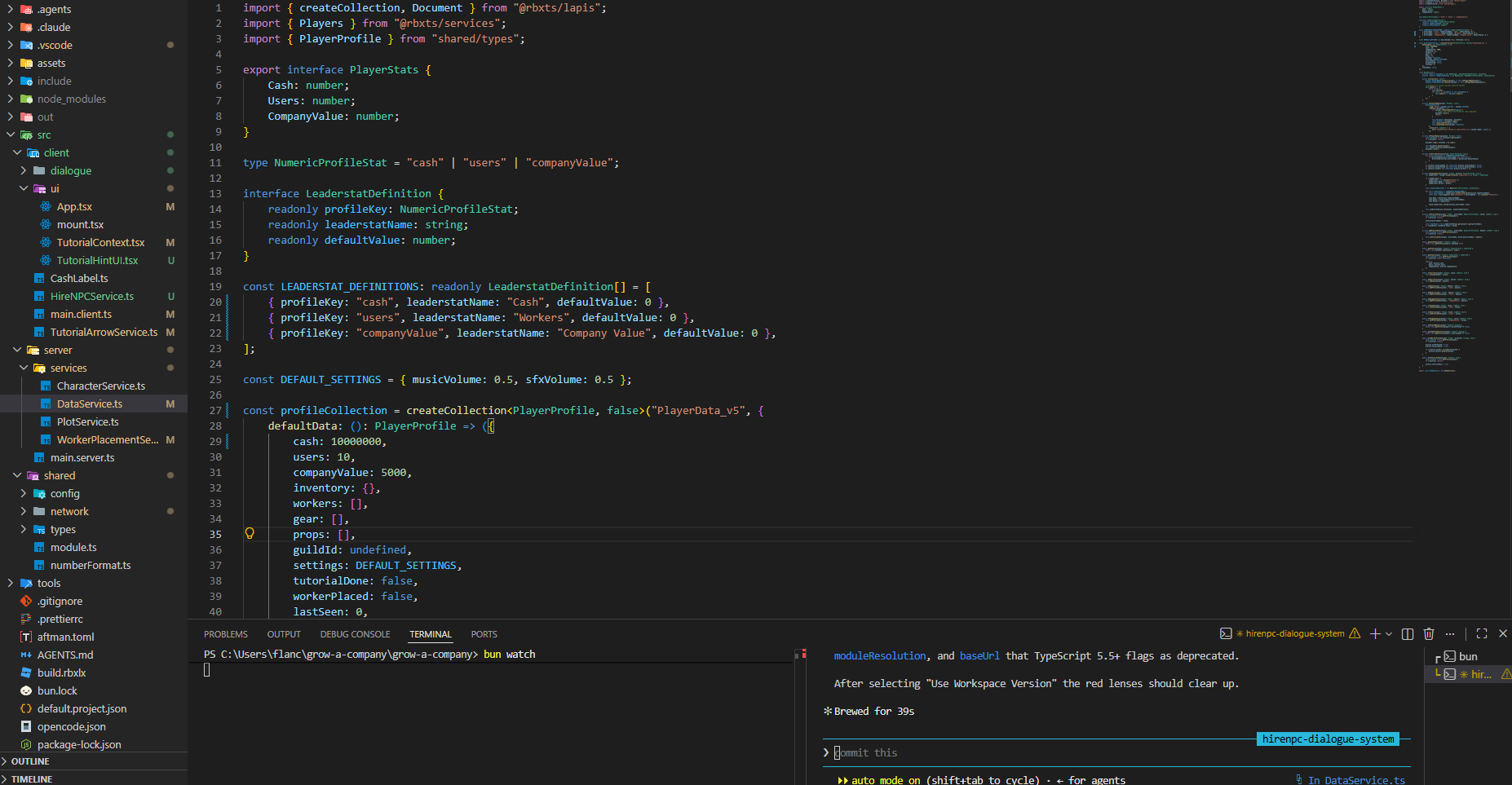Select the bun terminal in the terminal list
The width and height of the screenshot is (1512, 785).
point(1468,656)
